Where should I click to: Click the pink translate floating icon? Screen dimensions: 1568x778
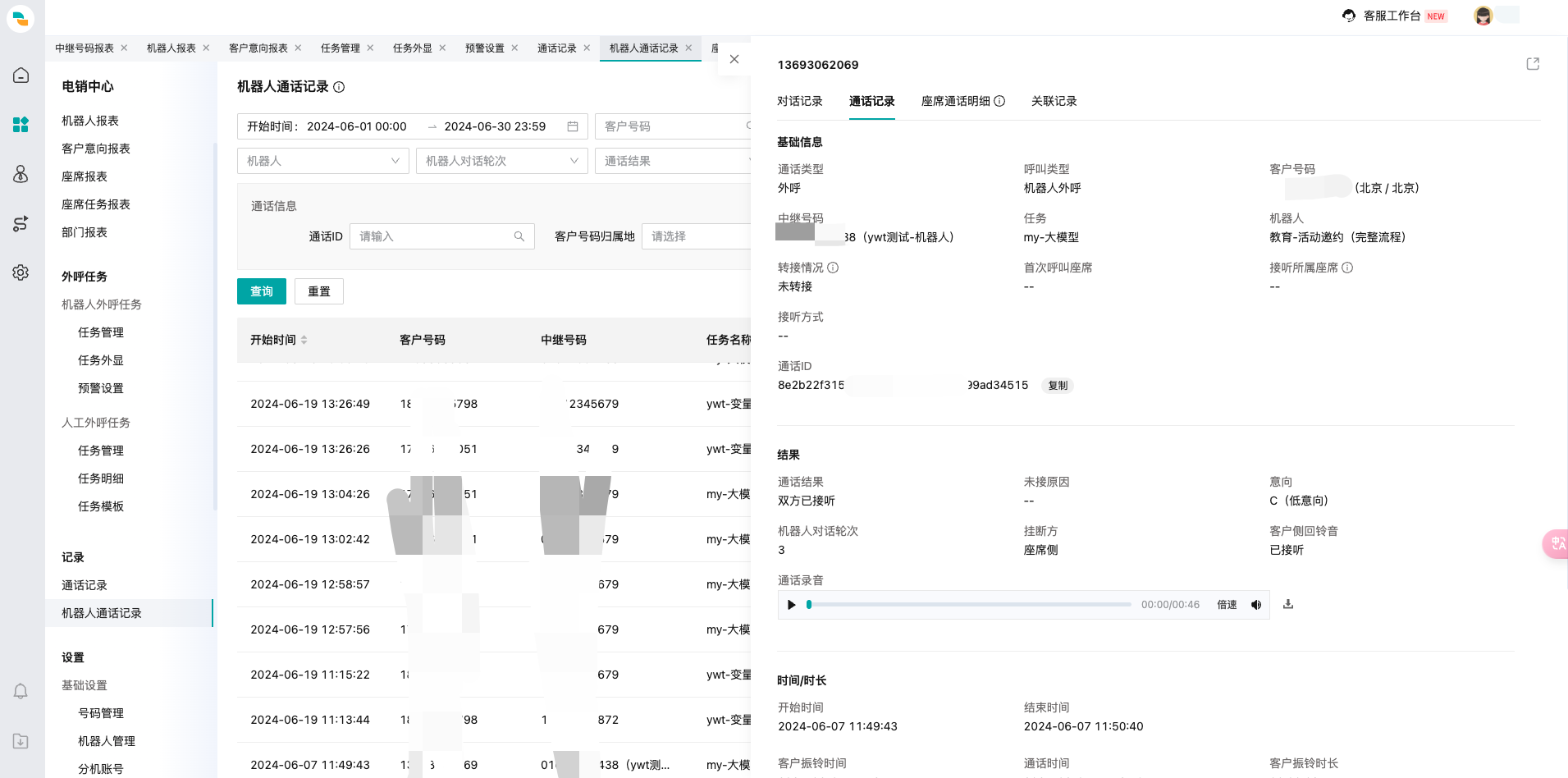coord(1556,543)
